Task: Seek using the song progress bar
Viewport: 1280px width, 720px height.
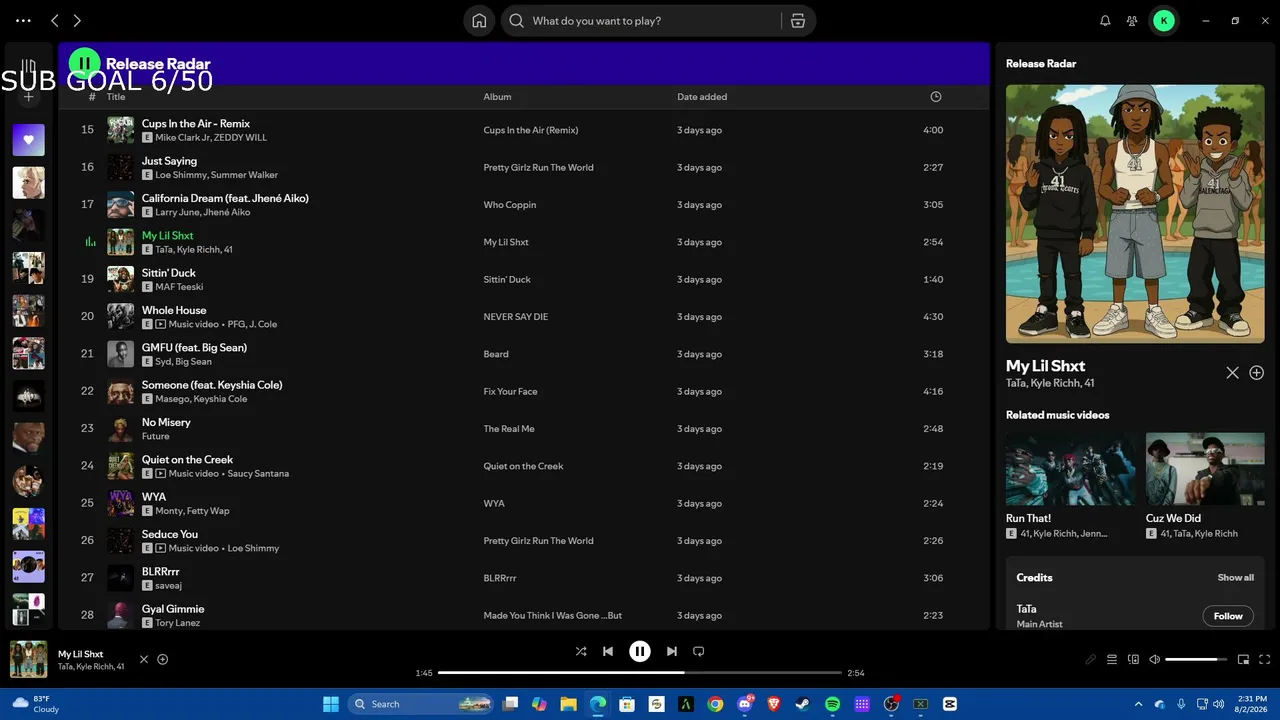Action: (x=640, y=673)
